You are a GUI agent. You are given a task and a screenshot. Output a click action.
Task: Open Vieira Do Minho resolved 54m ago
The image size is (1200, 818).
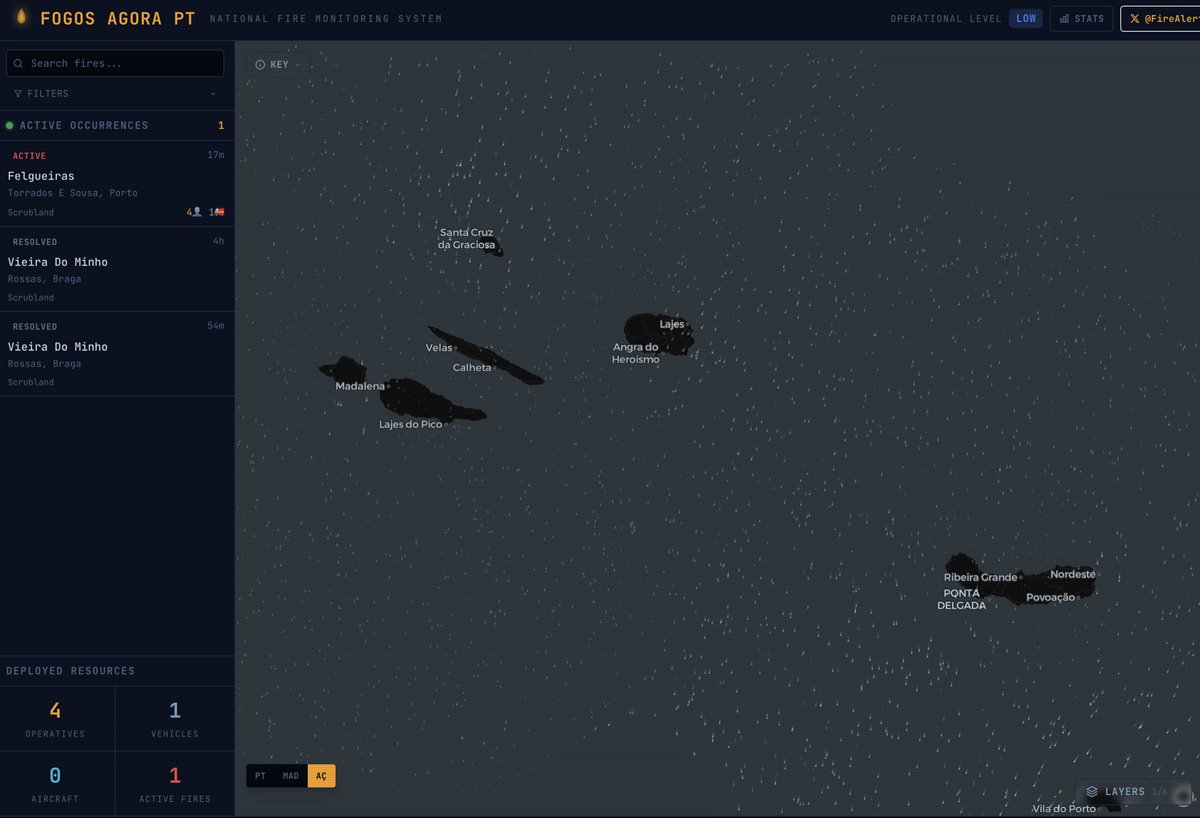tap(117, 354)
